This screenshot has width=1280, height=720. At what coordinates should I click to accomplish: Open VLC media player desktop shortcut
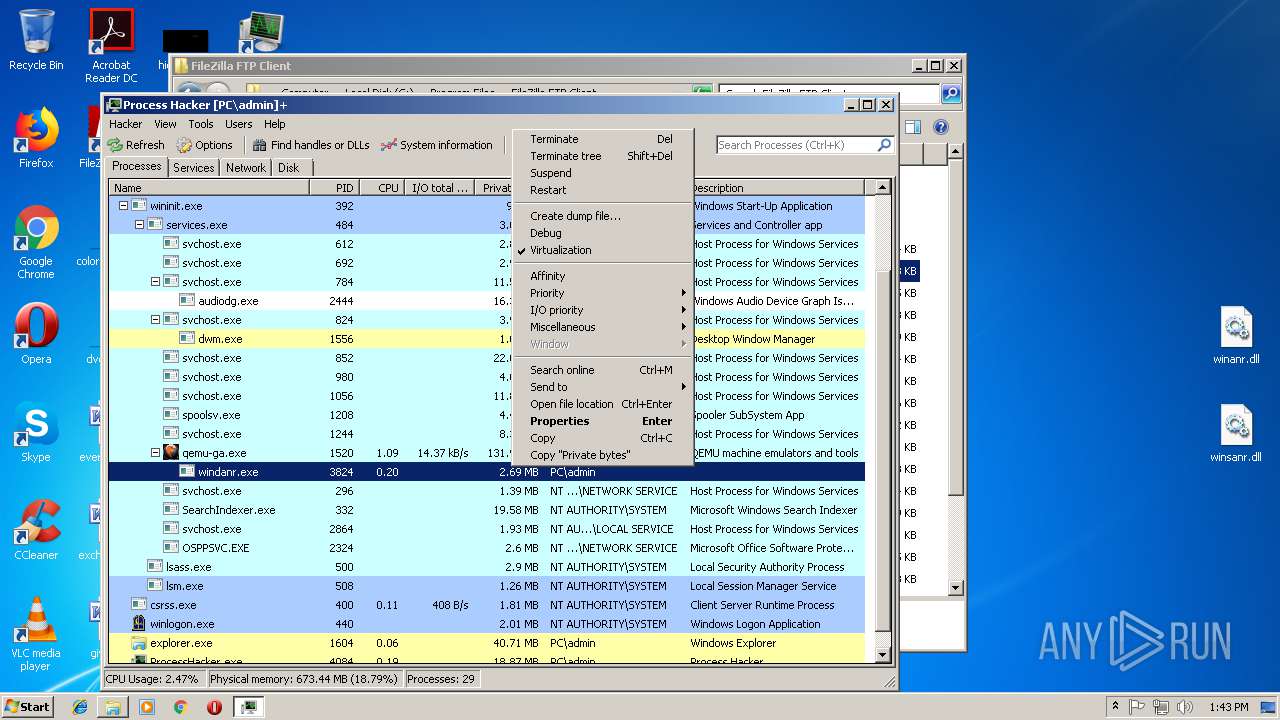[x=36, y=634]
